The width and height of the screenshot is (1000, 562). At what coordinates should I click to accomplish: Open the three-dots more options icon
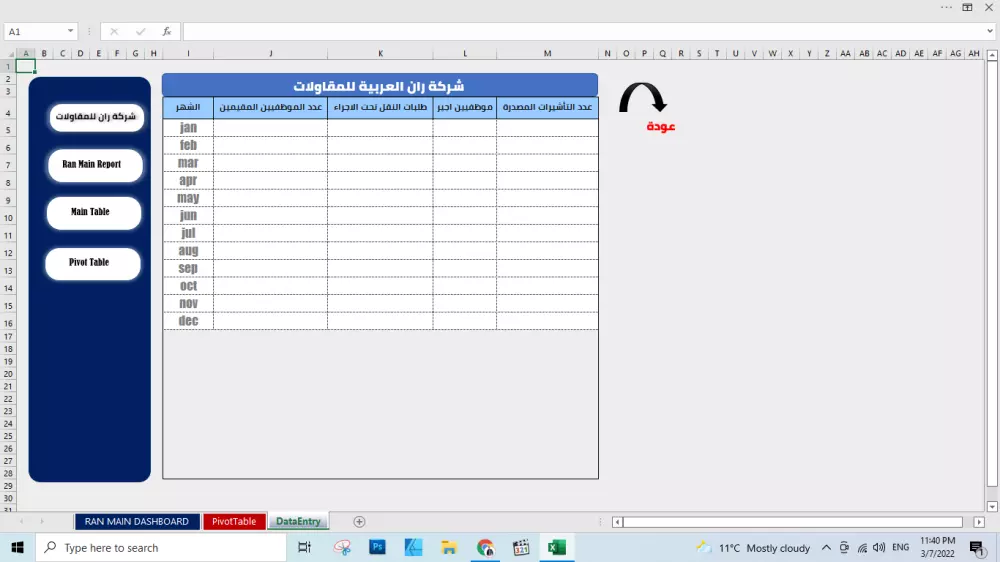pyautogui.click(x=946, y=8)
